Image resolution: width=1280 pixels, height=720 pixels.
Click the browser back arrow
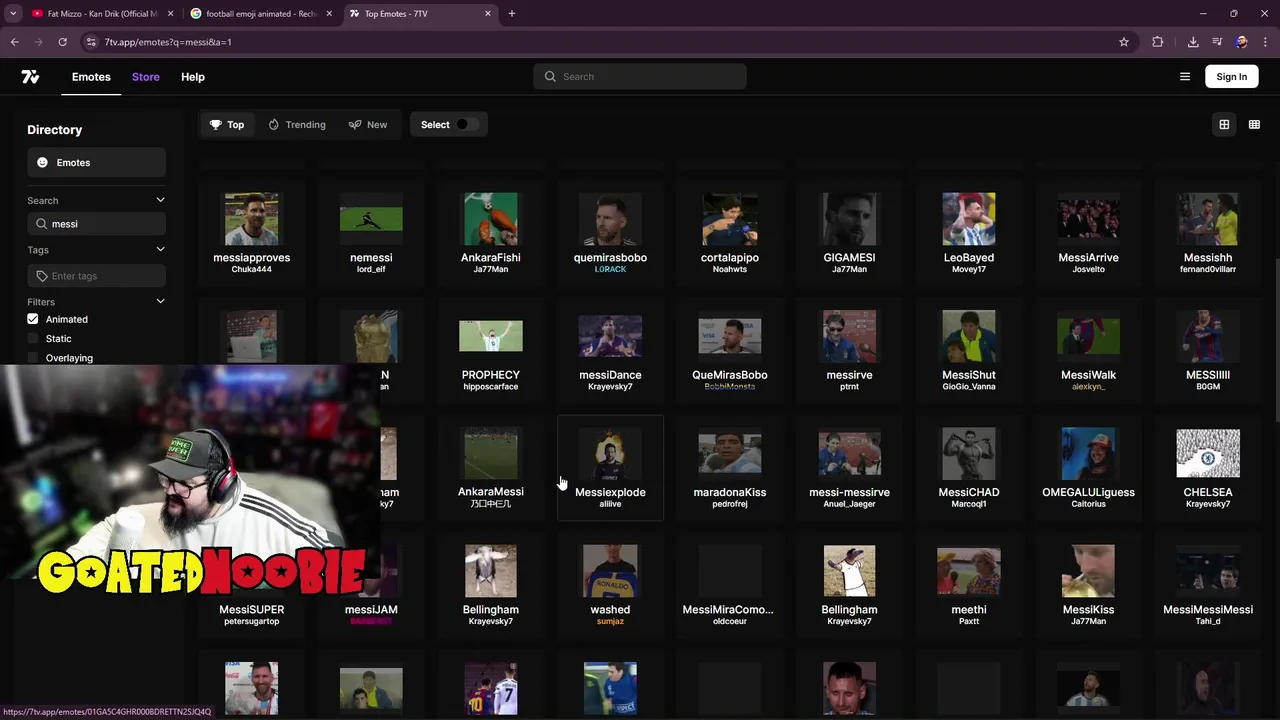tap(14, 42)
